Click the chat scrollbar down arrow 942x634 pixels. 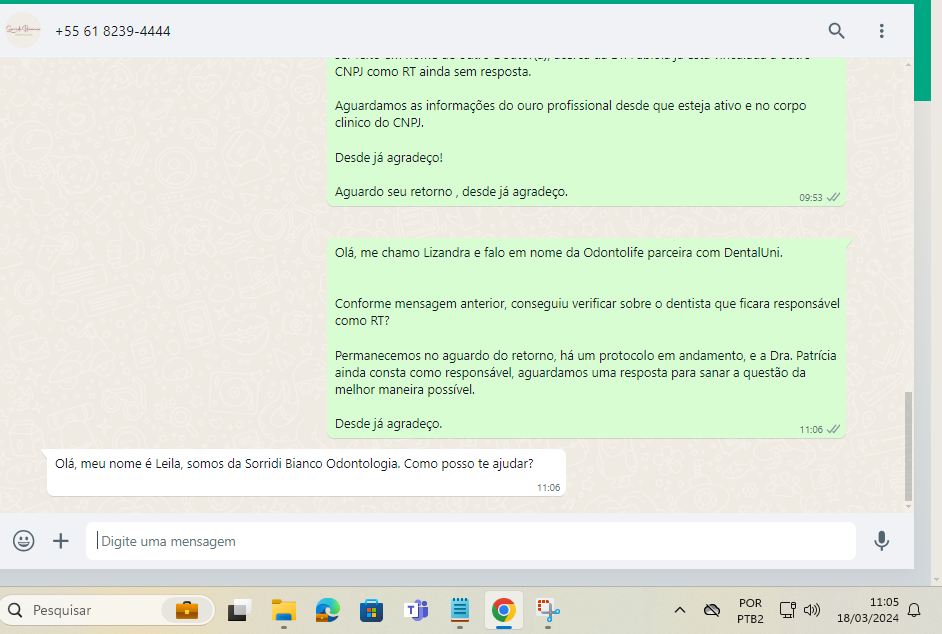908,507
